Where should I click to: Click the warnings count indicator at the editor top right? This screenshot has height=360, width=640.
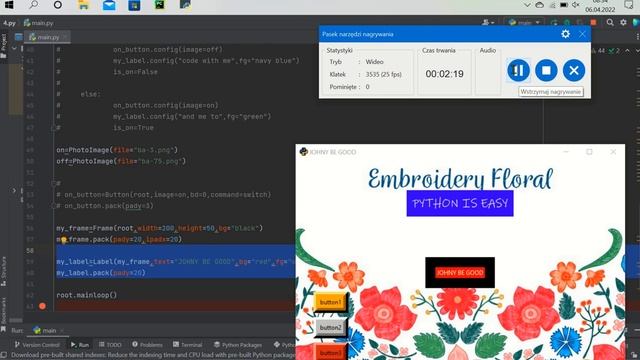click(x=598, y=51)
